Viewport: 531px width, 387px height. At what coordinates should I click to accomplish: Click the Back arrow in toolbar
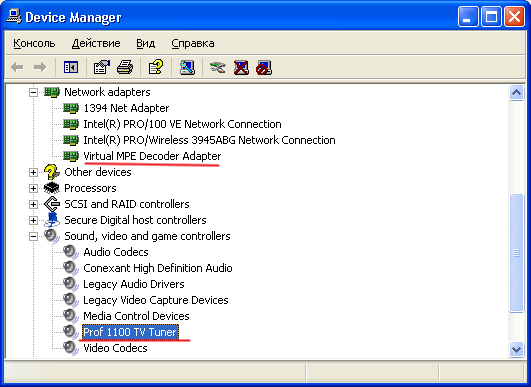tap(17, 67)
